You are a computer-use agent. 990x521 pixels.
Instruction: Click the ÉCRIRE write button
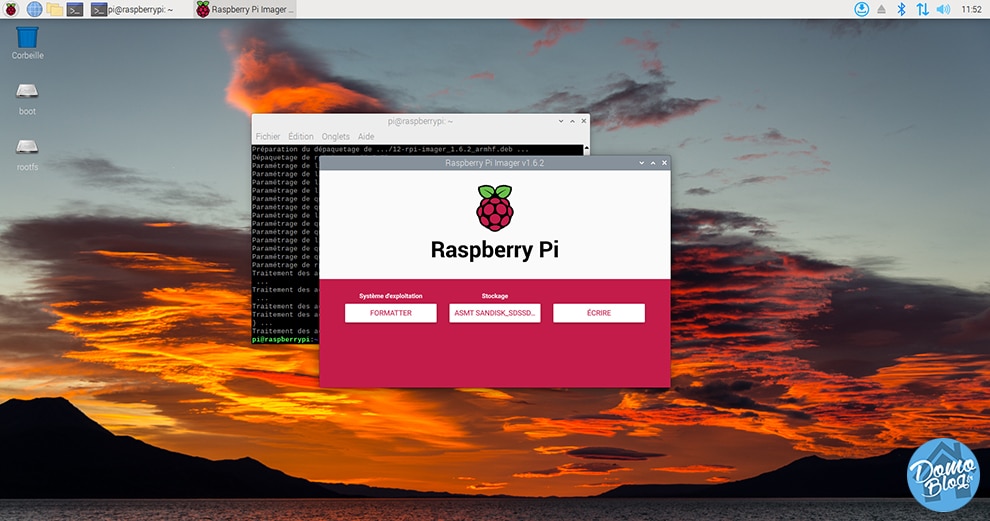coord(599,313)
